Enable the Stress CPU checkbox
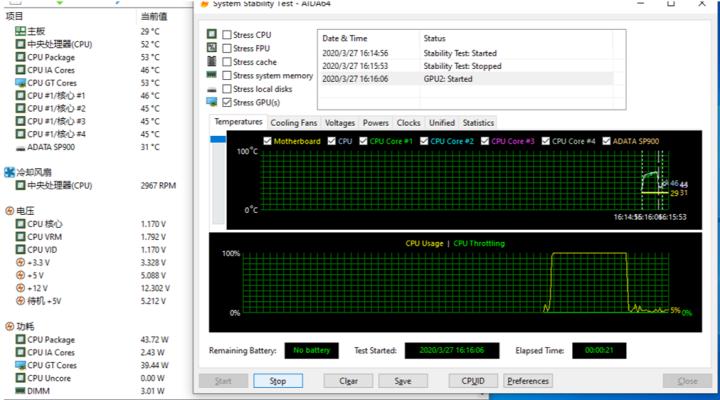Screen dimensions: 720x400 [227, 35]
